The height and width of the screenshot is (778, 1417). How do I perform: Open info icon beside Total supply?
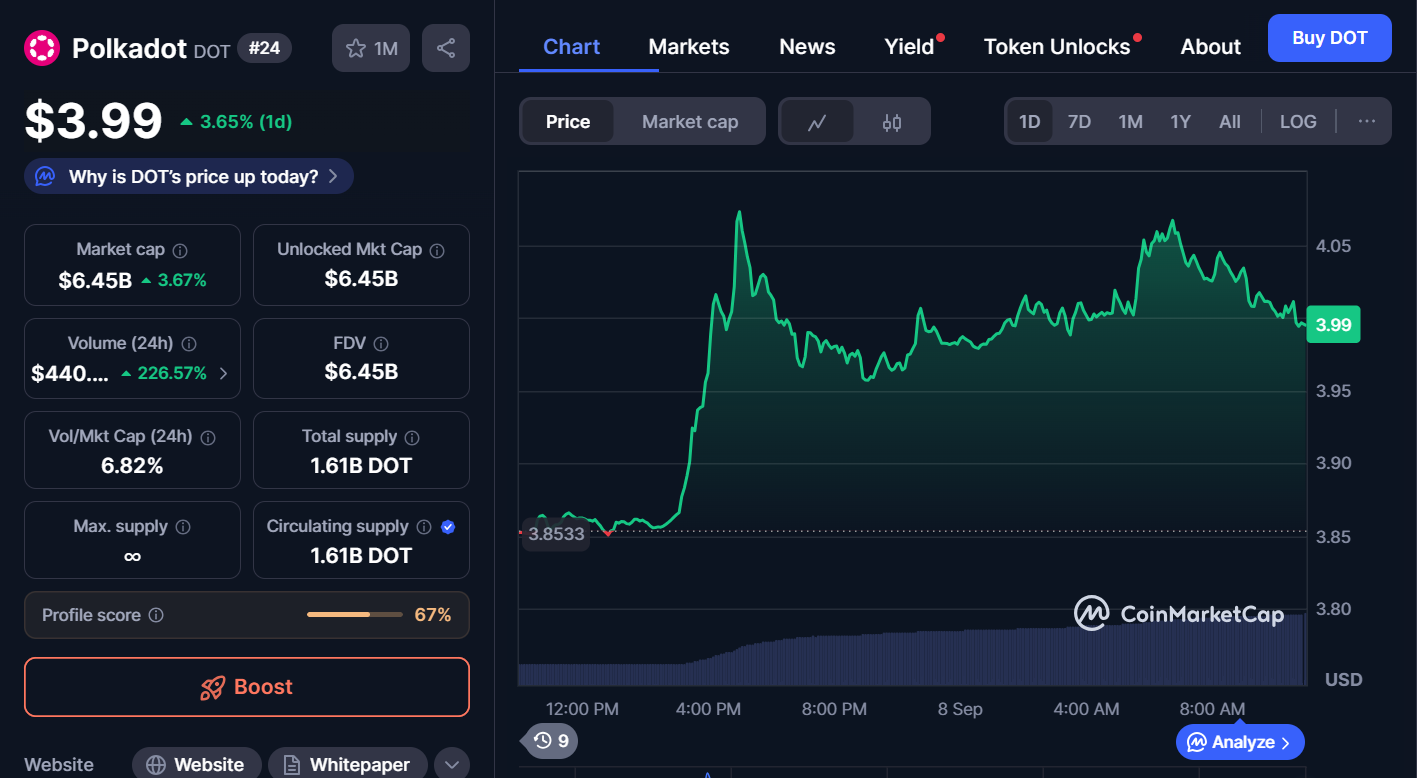pyautogui.click(x=412, y=438)
